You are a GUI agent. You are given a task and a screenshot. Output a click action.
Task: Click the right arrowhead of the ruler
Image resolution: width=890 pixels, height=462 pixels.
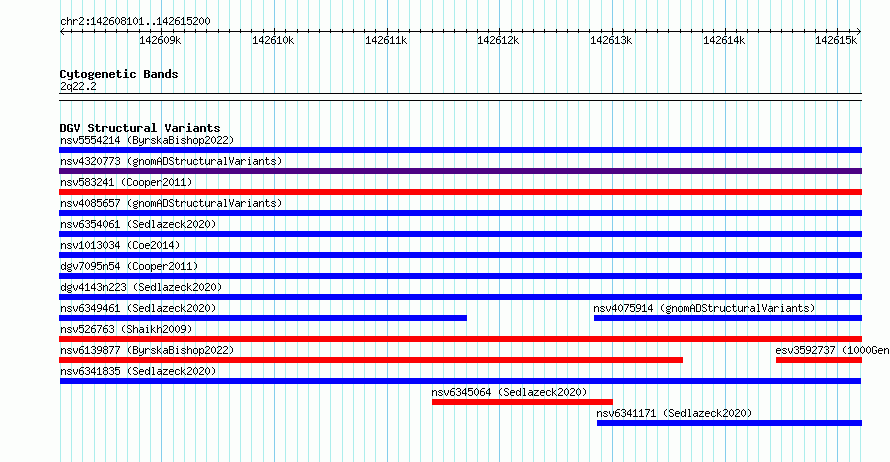(859, 31)
